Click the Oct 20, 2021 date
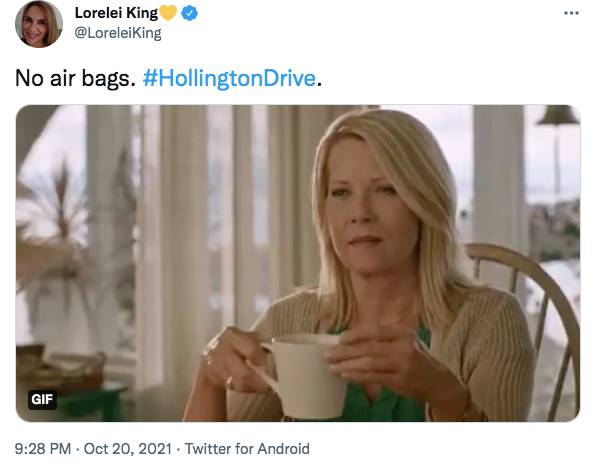 (x=128, y=448)
